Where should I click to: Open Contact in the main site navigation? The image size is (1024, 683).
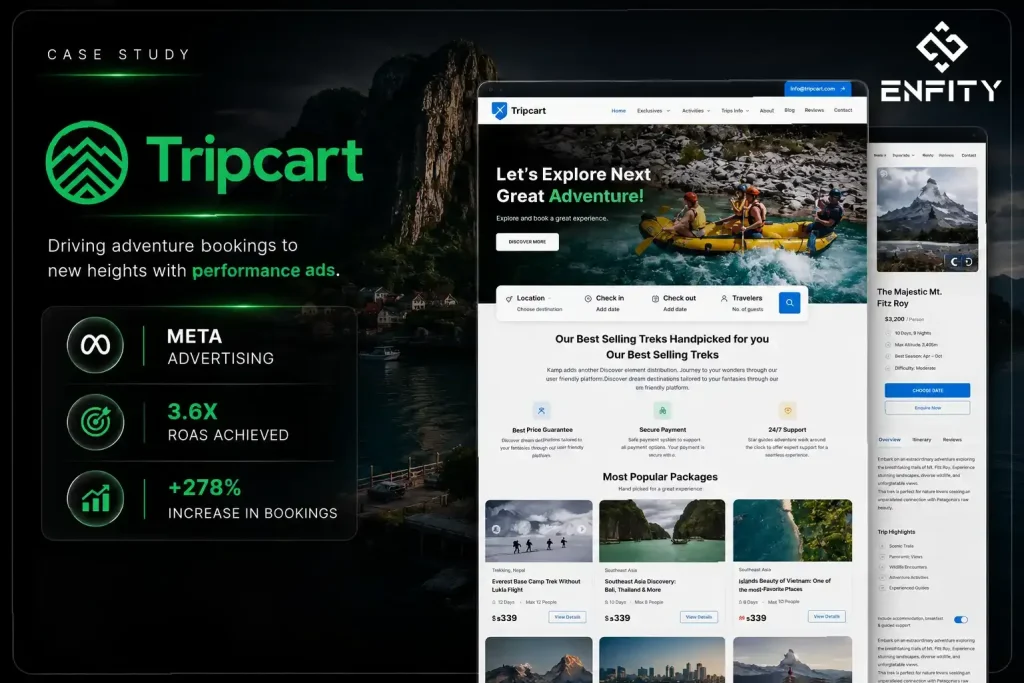[843, 110]
